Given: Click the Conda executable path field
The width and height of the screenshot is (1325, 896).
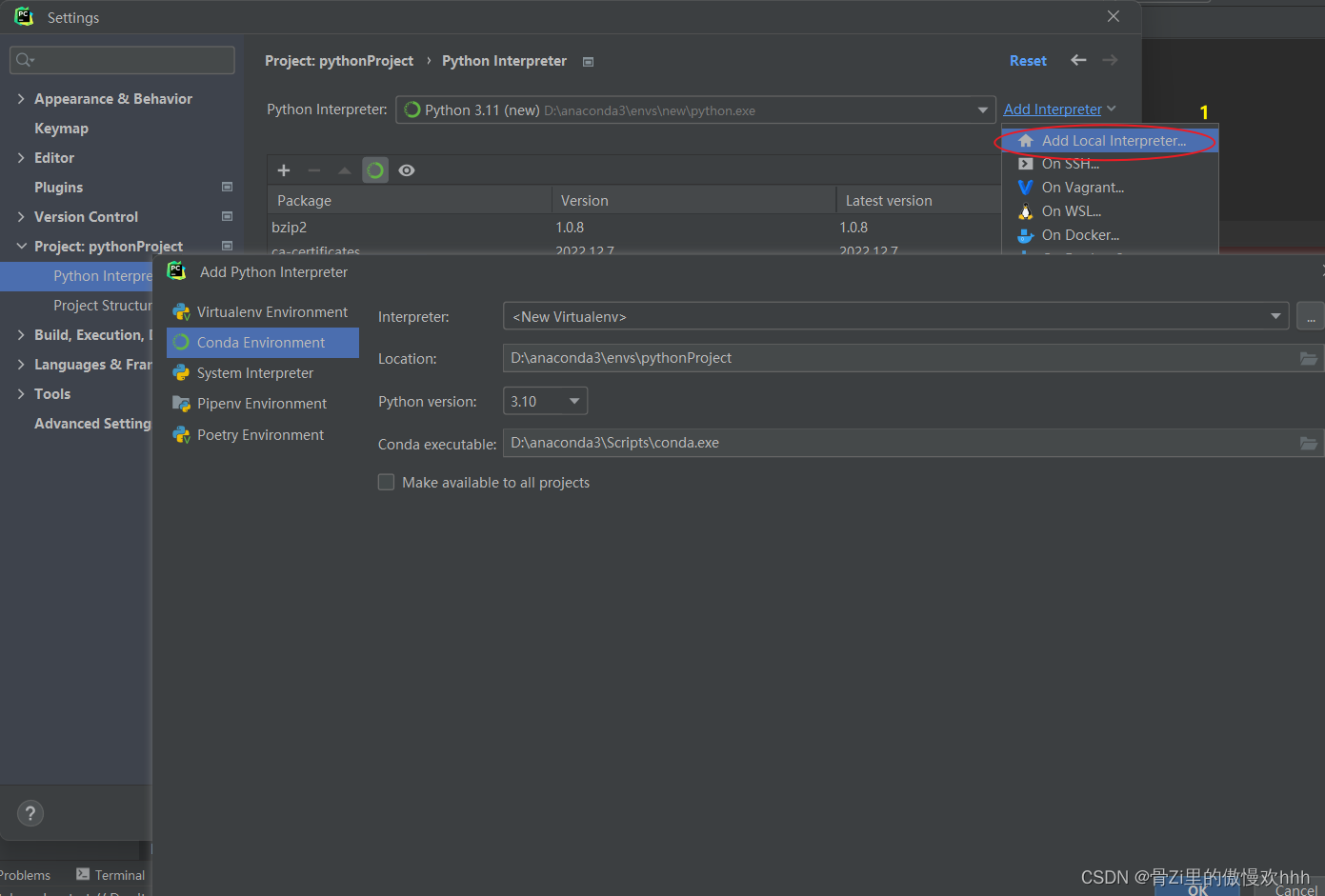Looking at the screenshot, I should tap(900, 443).
